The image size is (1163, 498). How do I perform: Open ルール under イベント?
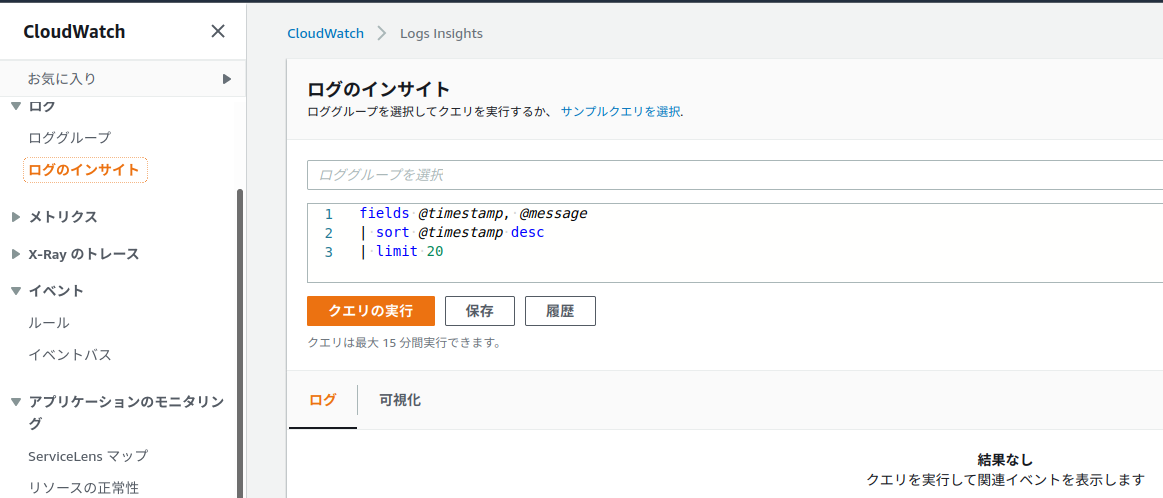49,323
